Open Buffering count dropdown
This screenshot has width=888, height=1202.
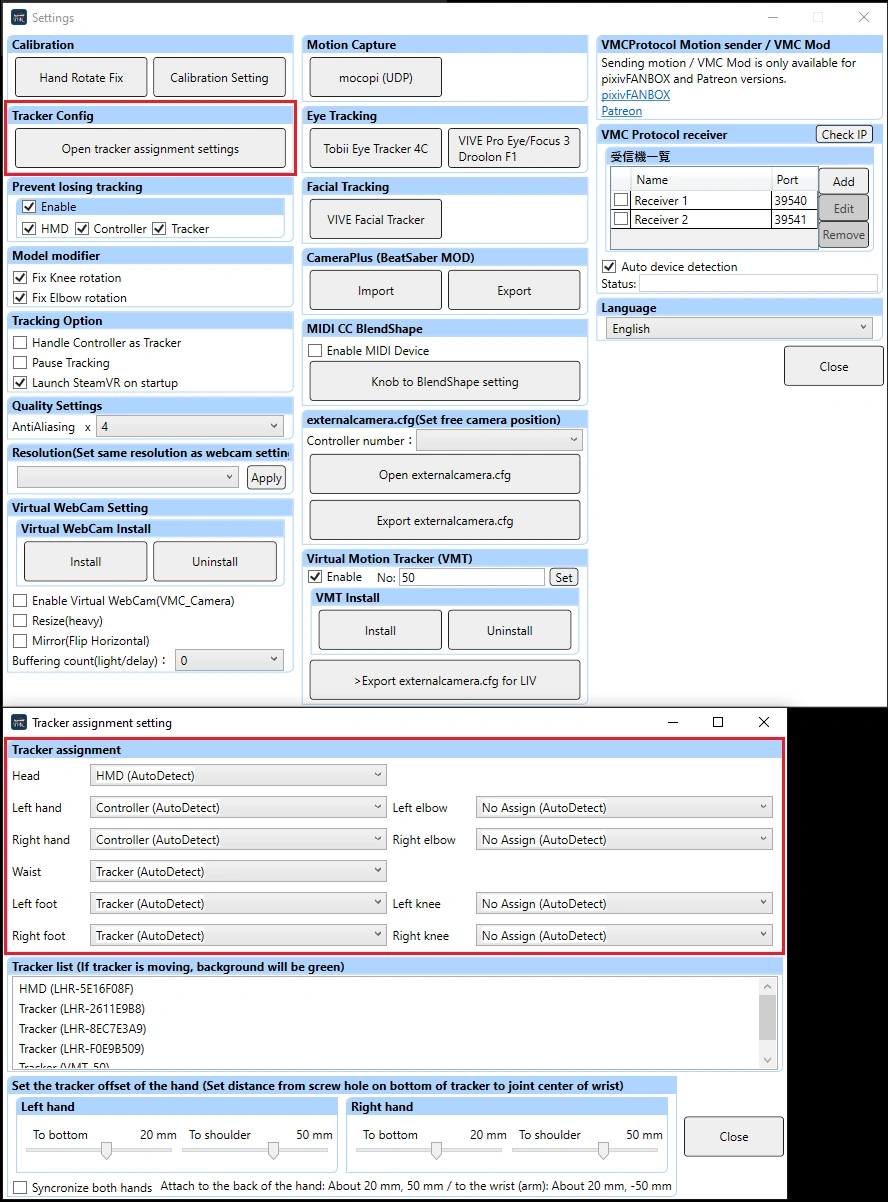[229, 660]
